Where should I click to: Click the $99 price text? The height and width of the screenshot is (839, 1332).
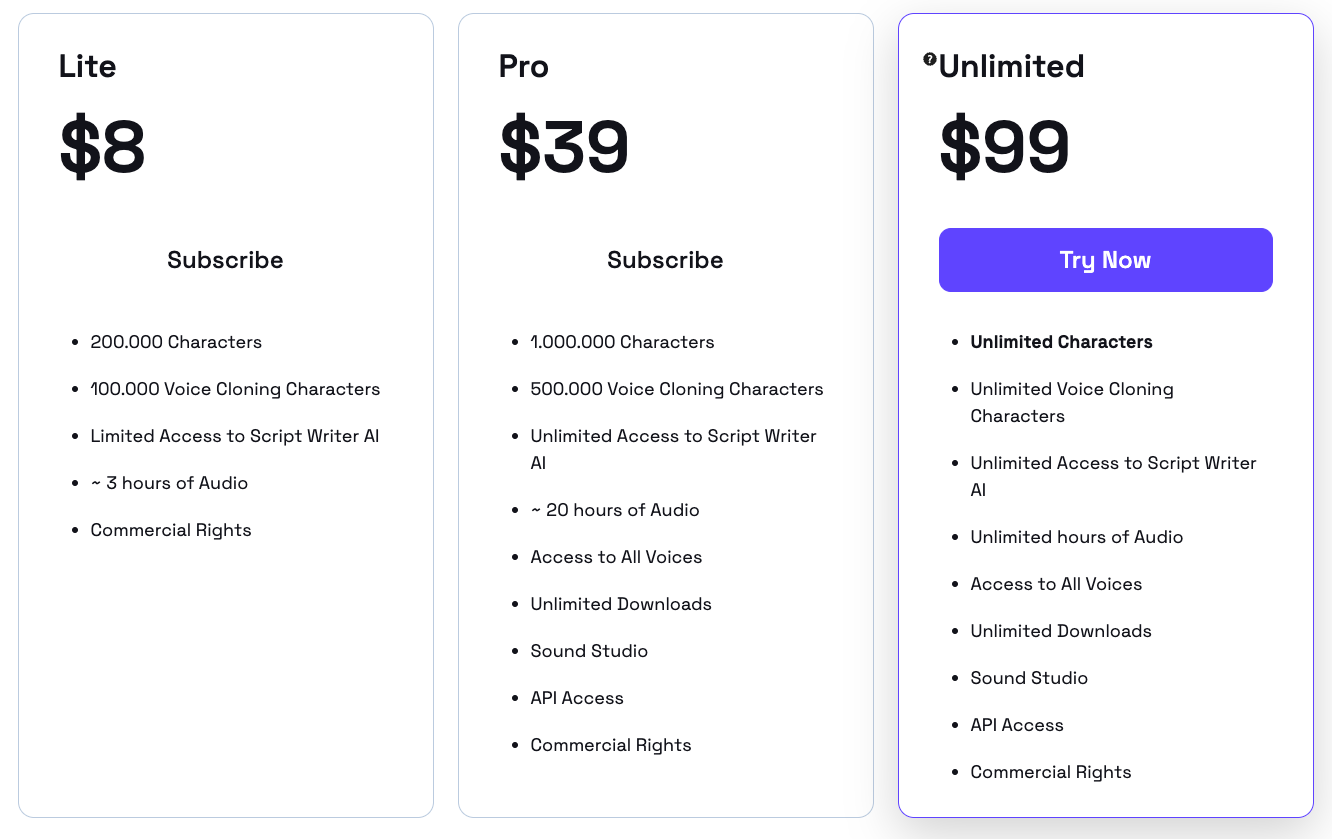click(1004, 148)
